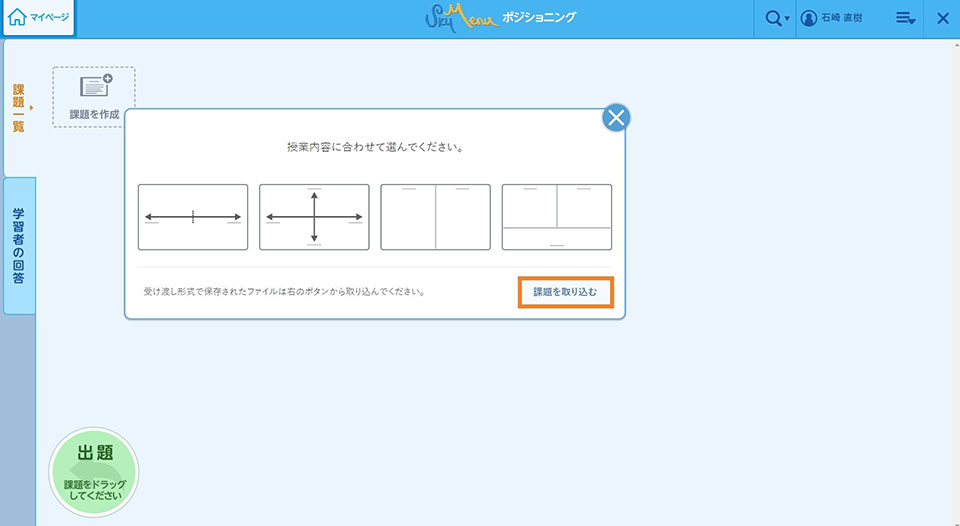
Task: Expand the arrow beside the search icon
Action: pyautogui.click(x=787, y=20)
